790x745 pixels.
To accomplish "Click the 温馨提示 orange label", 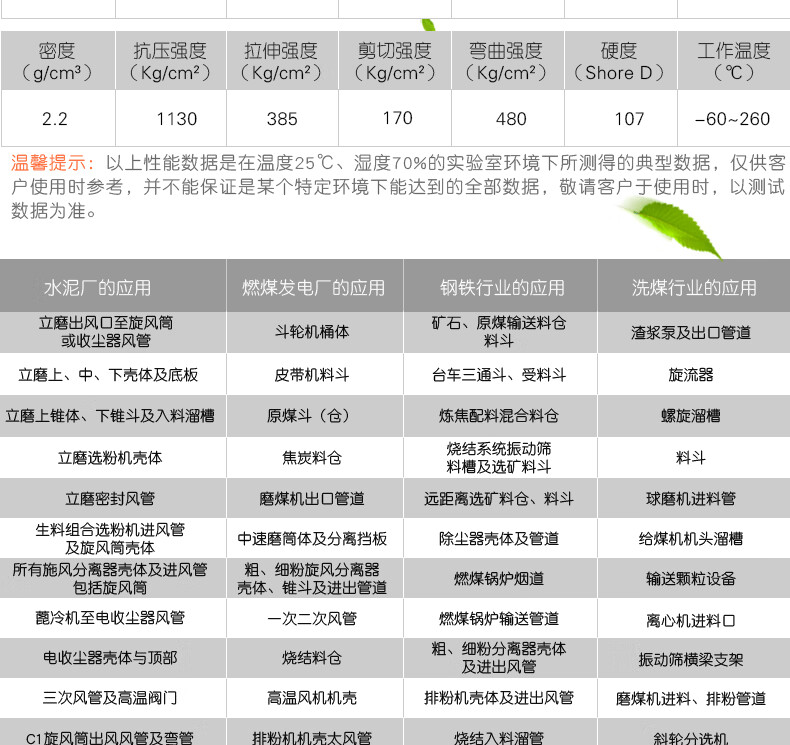I will 53,163.
